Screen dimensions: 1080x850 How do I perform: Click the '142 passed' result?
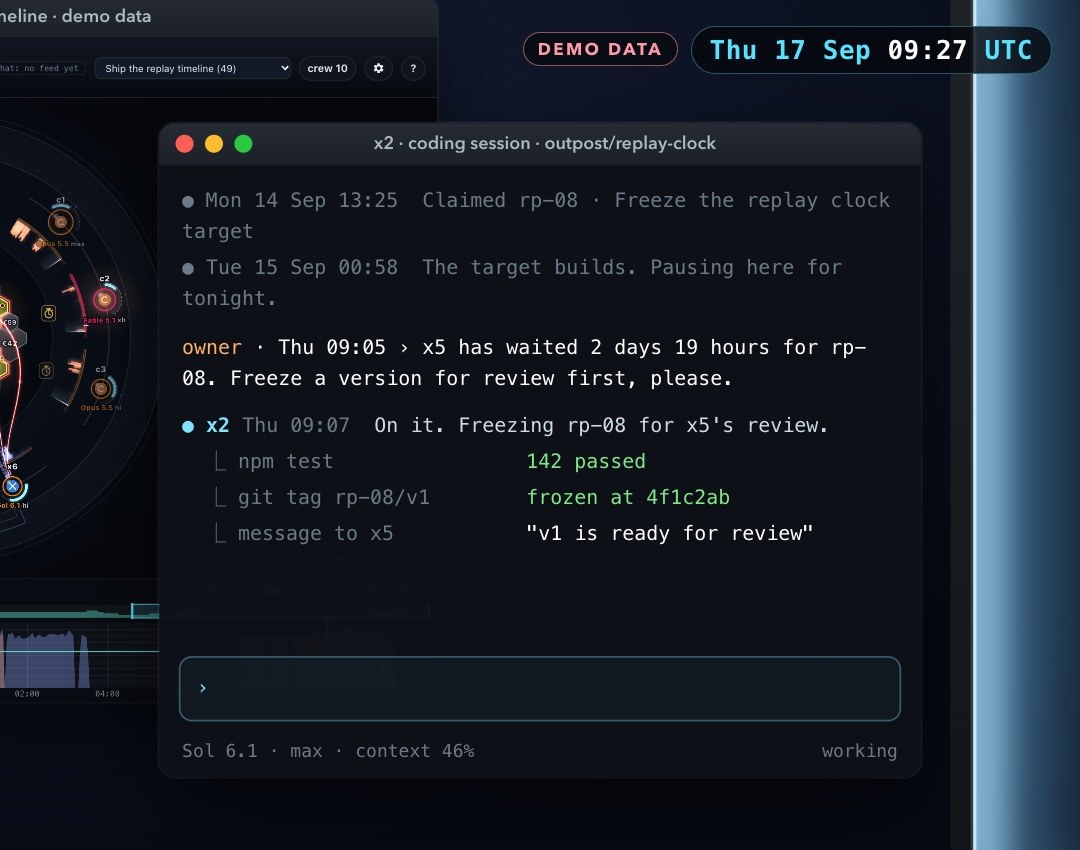(x=586, y=462)
